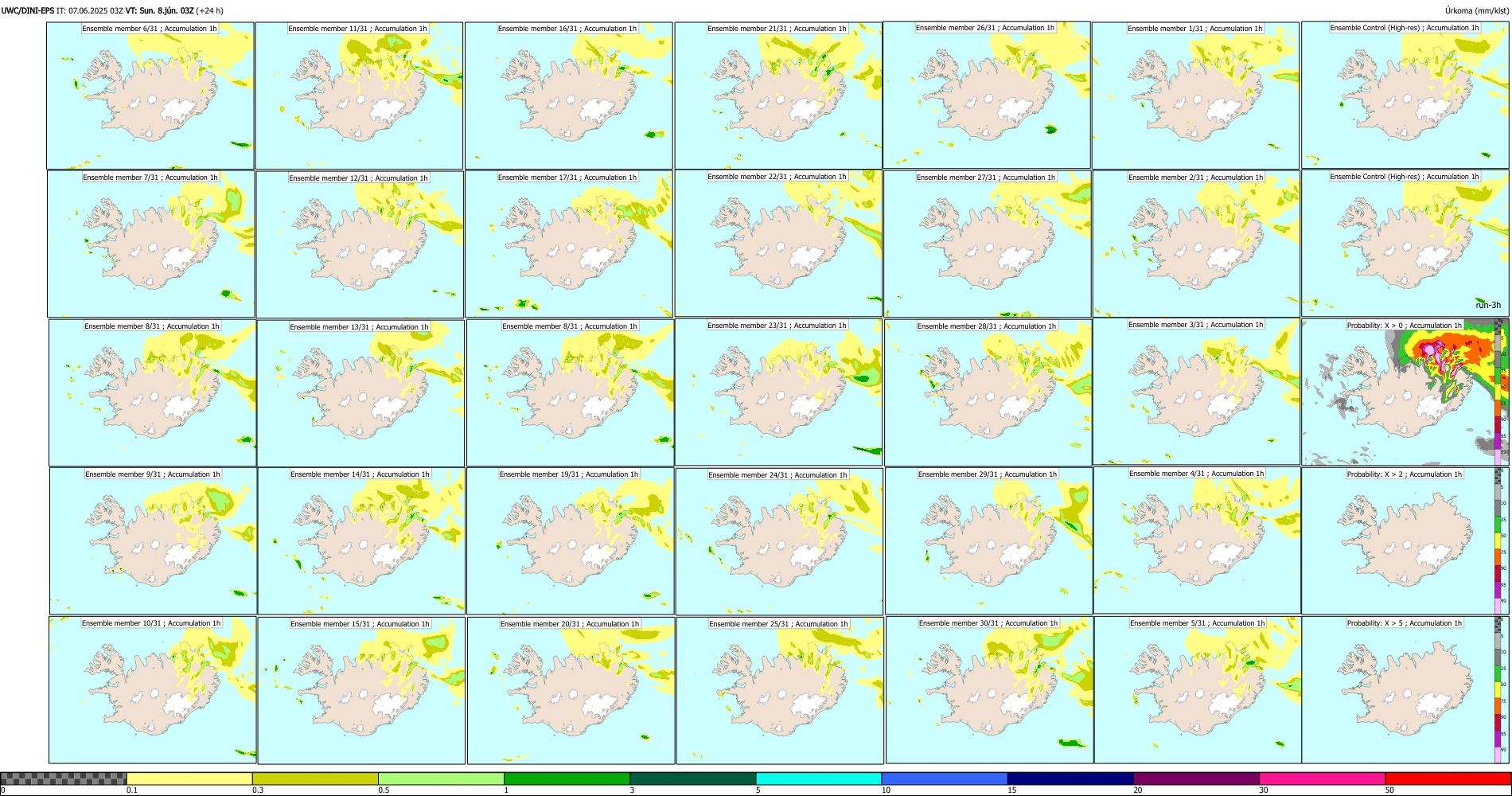
Task: Pick the navy 15–20 legend swatch
Action: [1070, 778]
